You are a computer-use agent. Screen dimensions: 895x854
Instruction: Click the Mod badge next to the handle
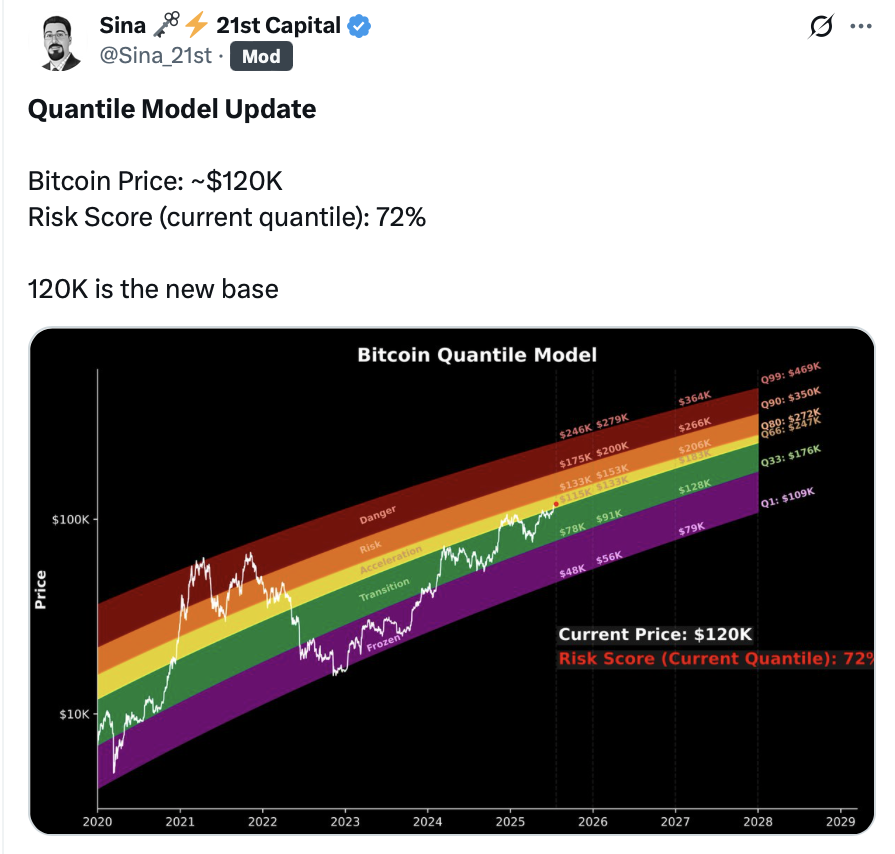[x=261, y=57]
